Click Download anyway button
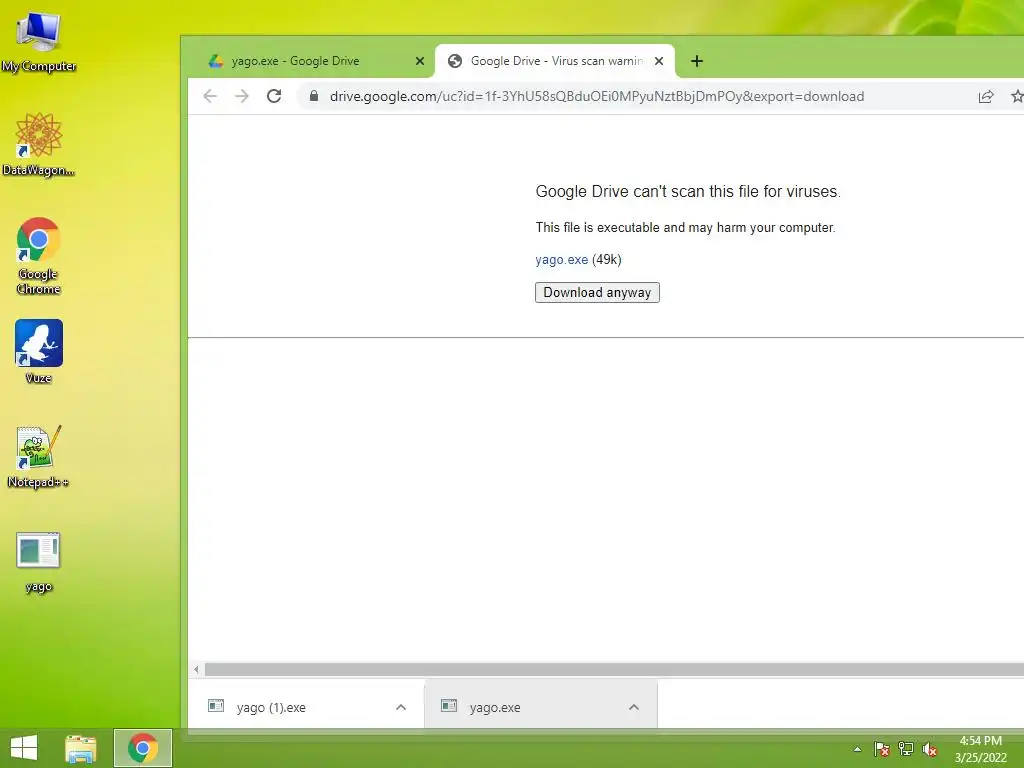This screenshot has height=768, width=1024. click(597, 293)
